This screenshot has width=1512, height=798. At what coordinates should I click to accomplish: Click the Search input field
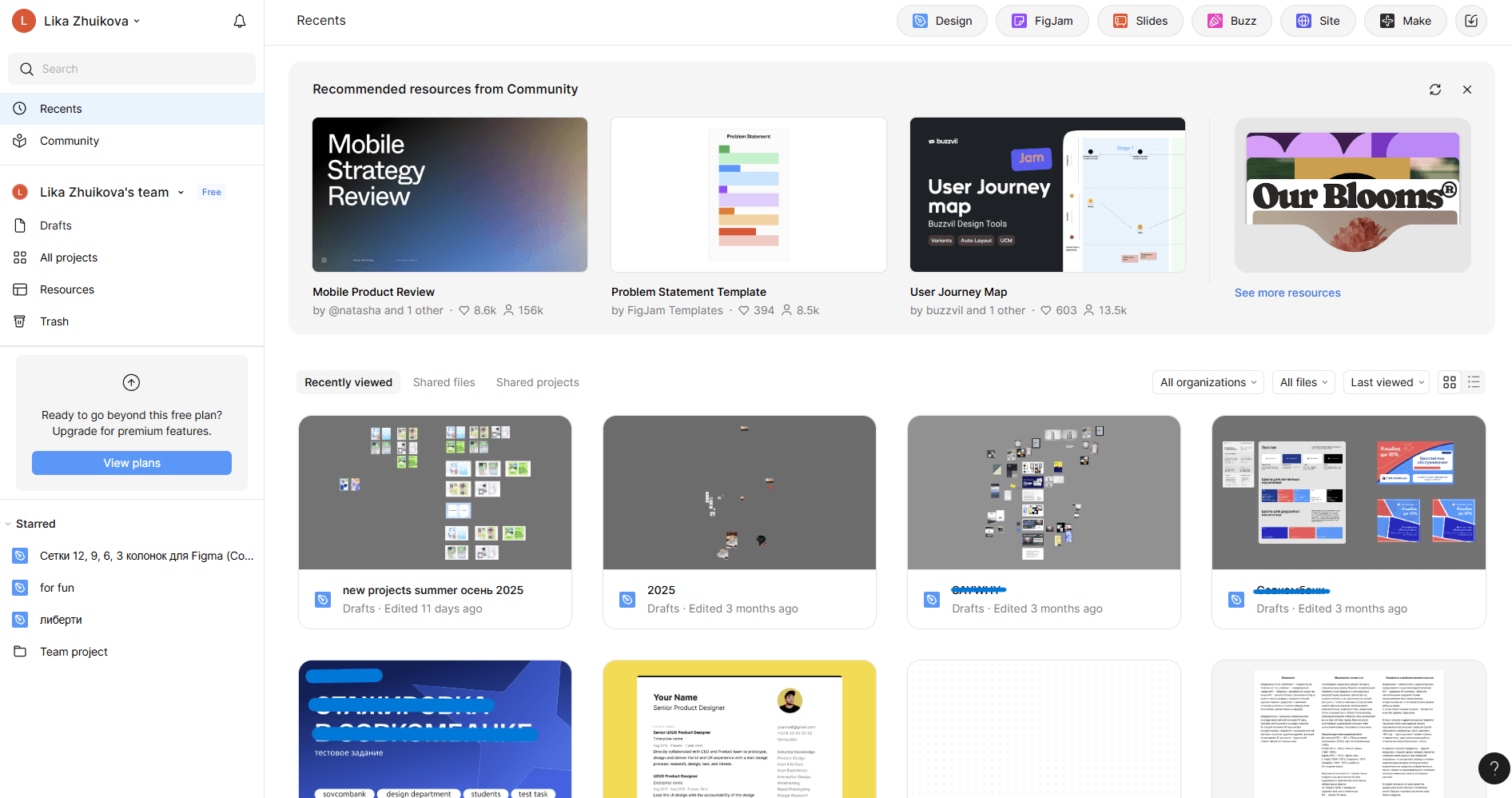tap(132, 69)
